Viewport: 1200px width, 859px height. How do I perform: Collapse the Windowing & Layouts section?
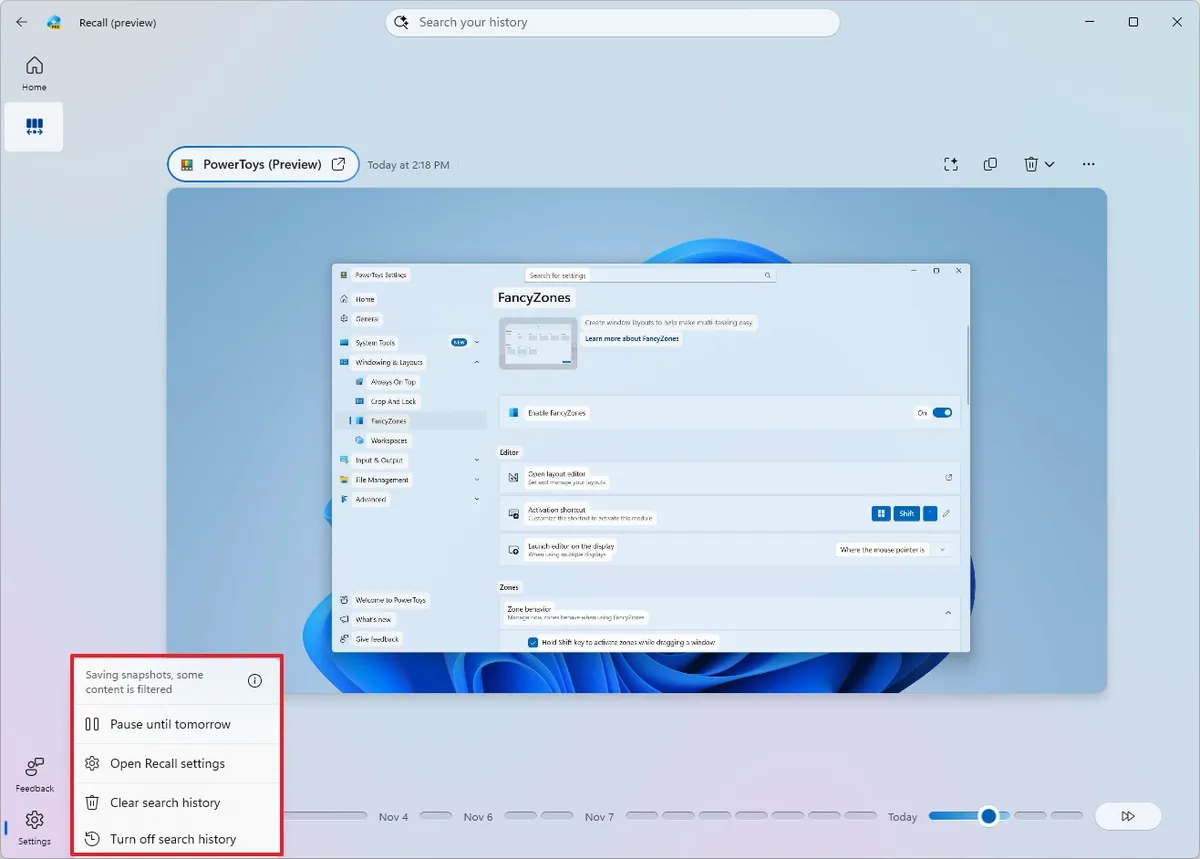[x=477, y=362]
